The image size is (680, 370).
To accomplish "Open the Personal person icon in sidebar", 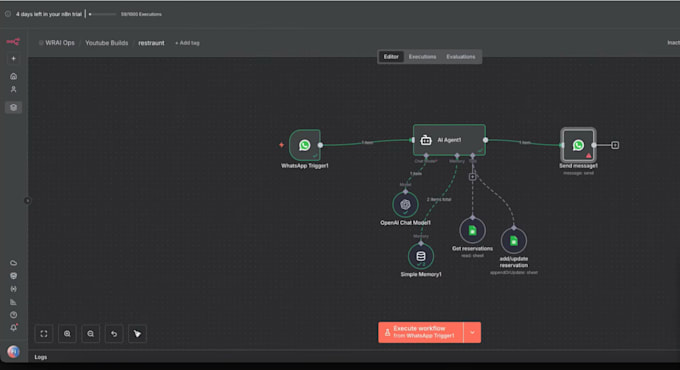I will tap(13, 89).
